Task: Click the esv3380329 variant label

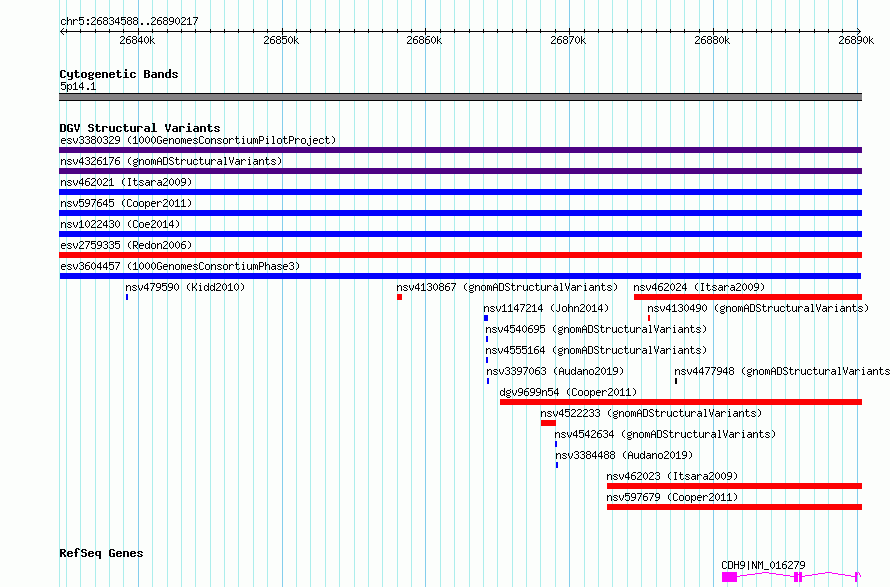Action: (x=198, y=140)
